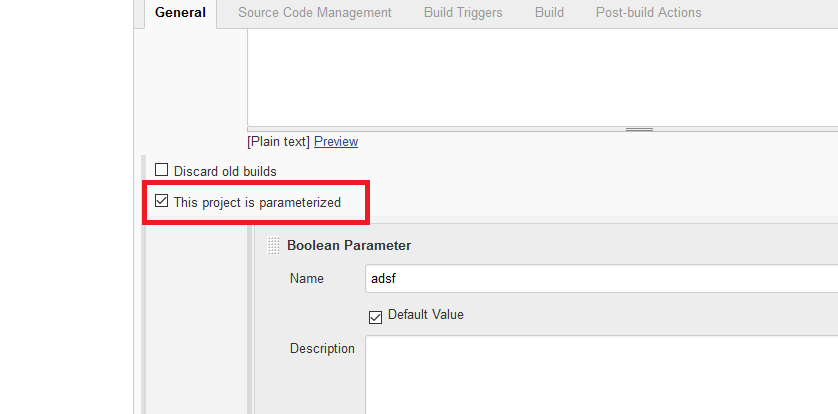Click the Discard old builds label text

[225, 171]
